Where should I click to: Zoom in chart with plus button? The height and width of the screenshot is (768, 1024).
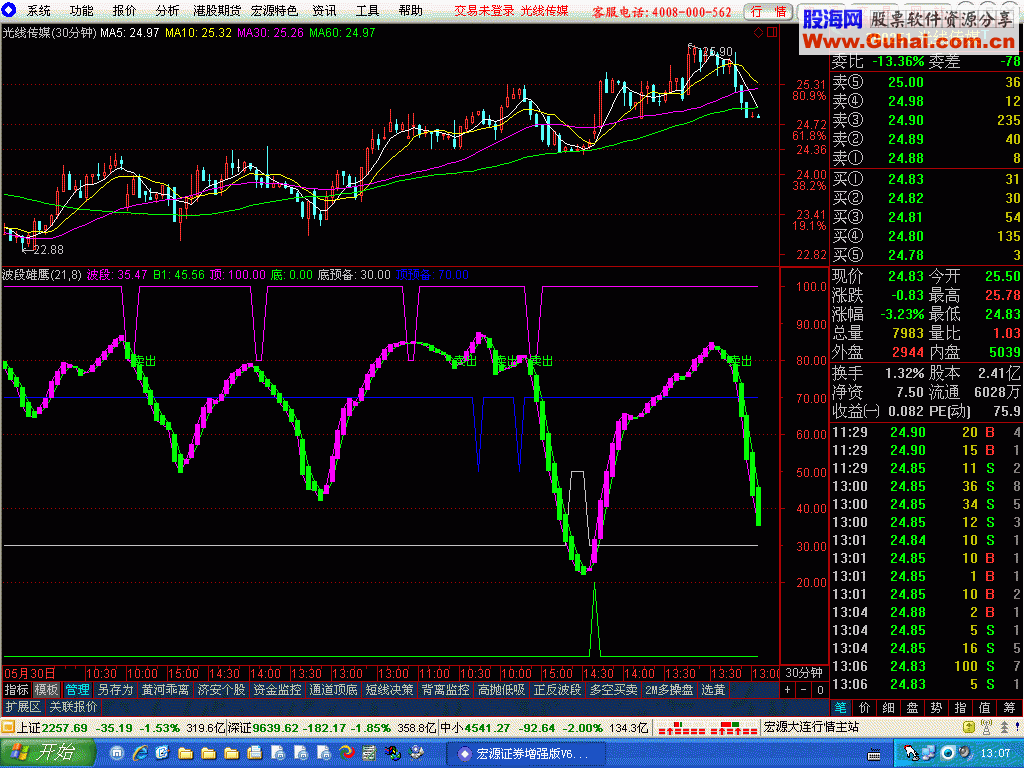click(x=788, y=690)
